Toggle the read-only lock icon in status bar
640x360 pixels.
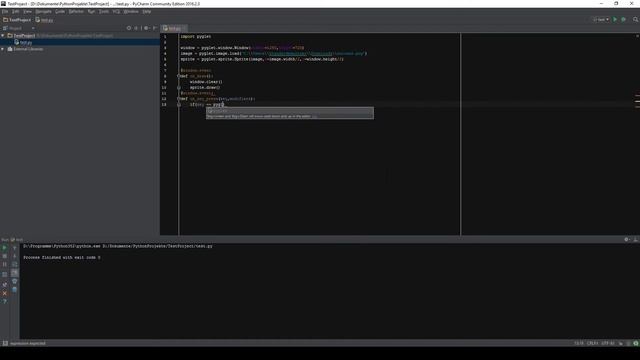(x=621, y=343)
